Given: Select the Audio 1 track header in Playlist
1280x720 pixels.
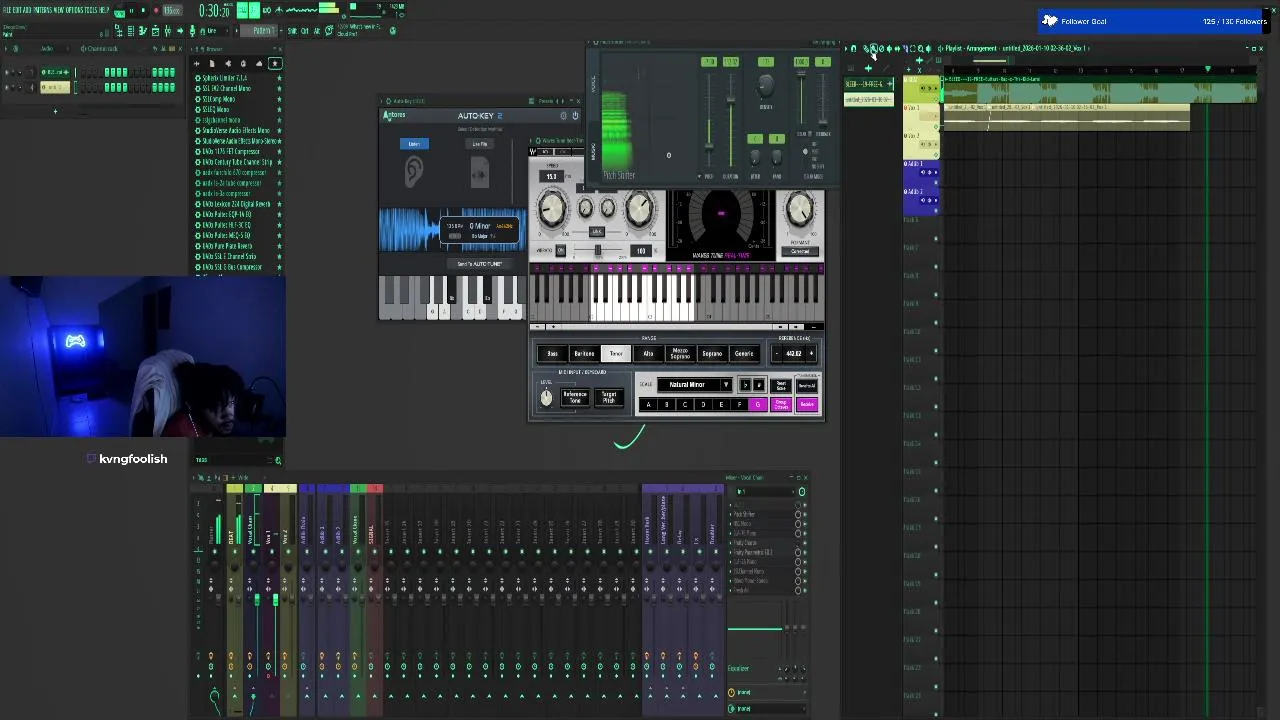Looking at the screenshot, I should 921,173.
